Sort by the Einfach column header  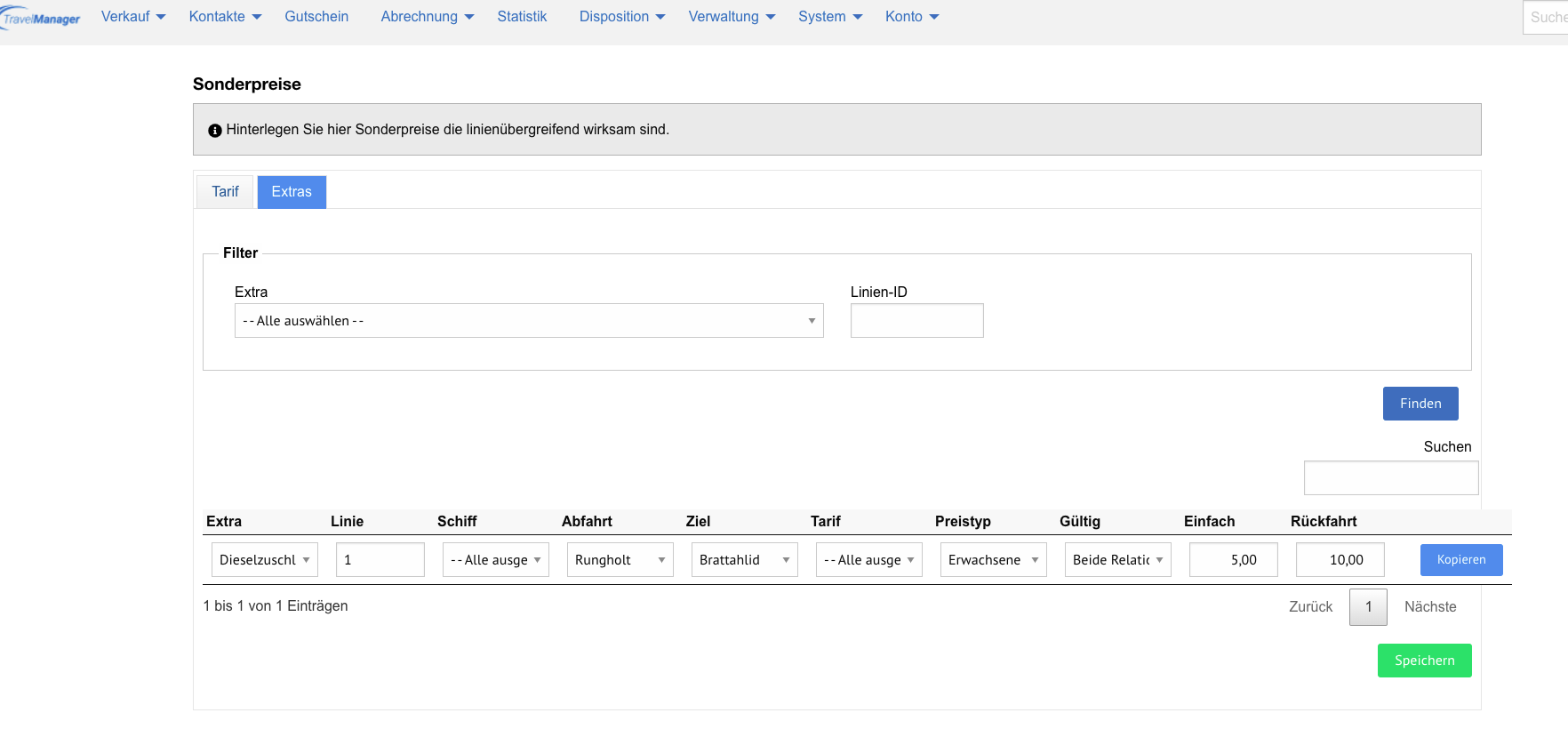tap(1209, 522)
